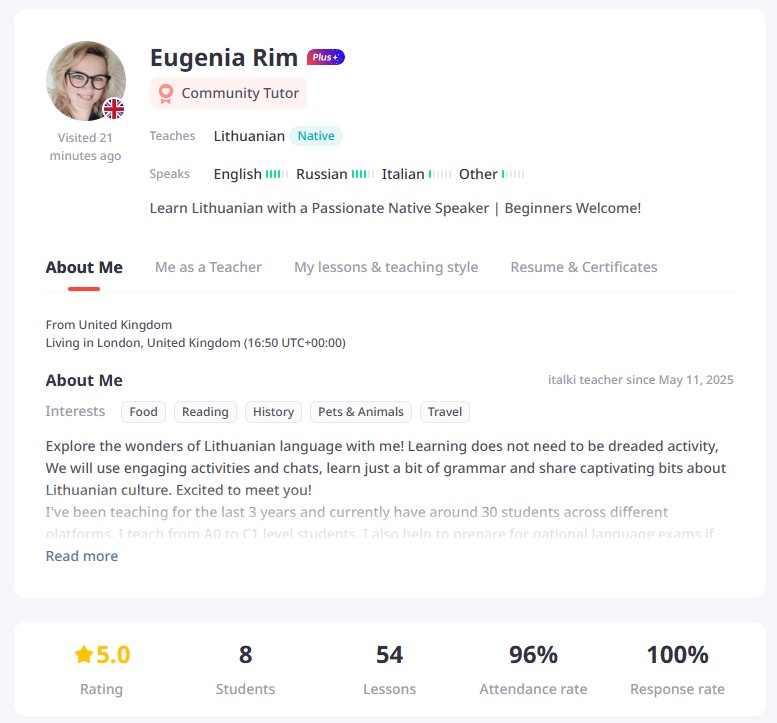
Task: Open My lessons & teaching style tab
Action: coord(386,267)
